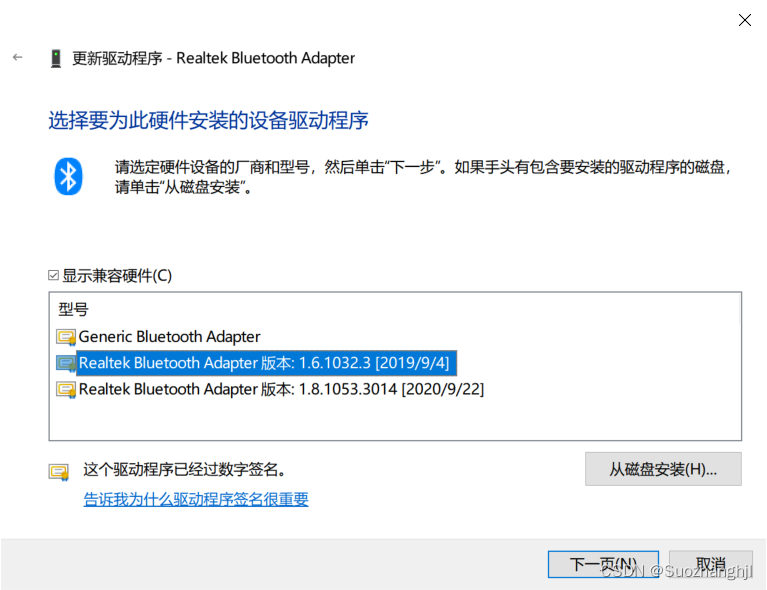Viewport: 767px width, 590px height.
Task: Click certificate icon next to Generic Bluetooth Adapter
Action: (x=66, y=337)
